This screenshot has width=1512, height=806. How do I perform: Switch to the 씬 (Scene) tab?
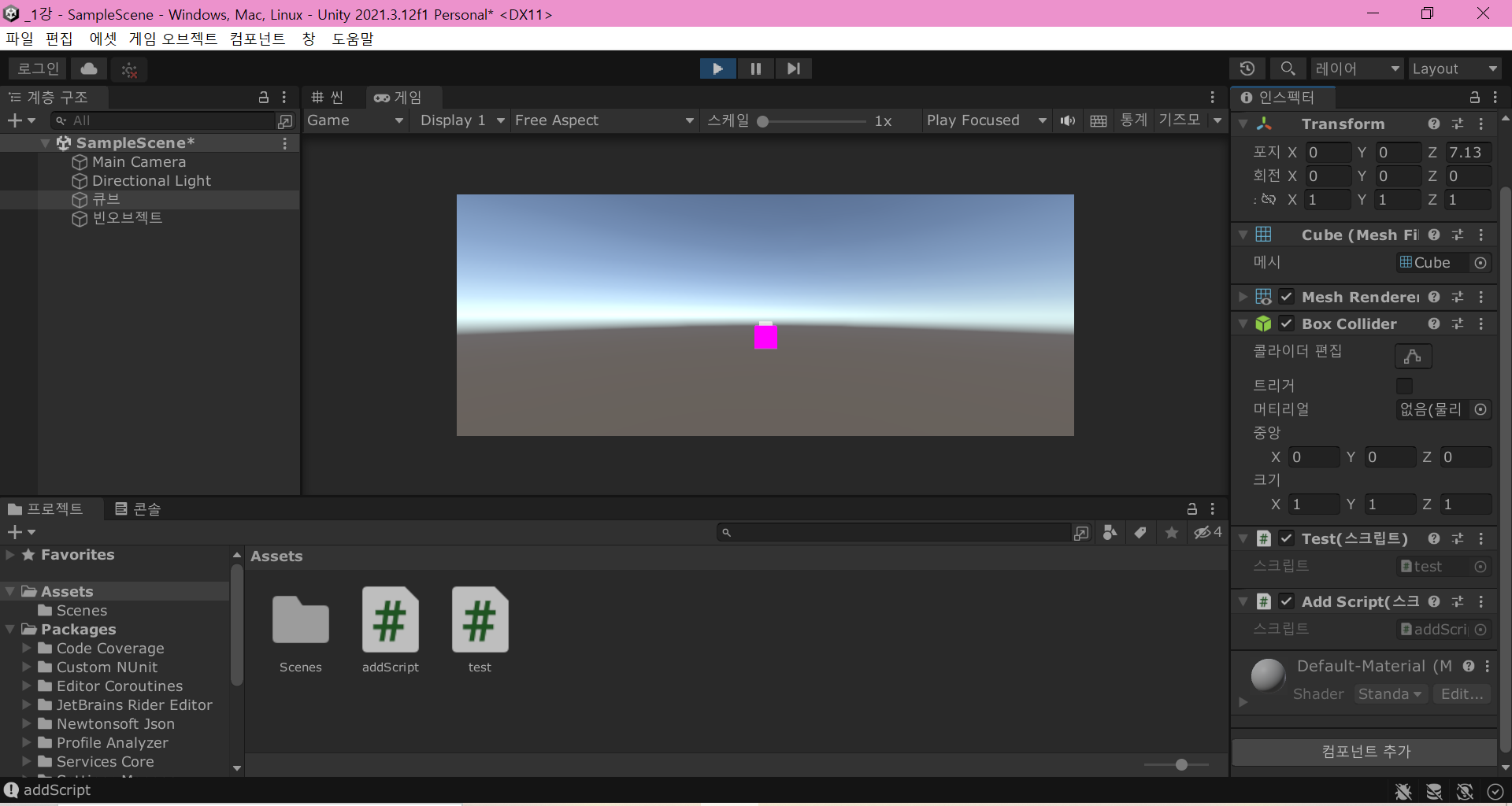pos(328,98)
